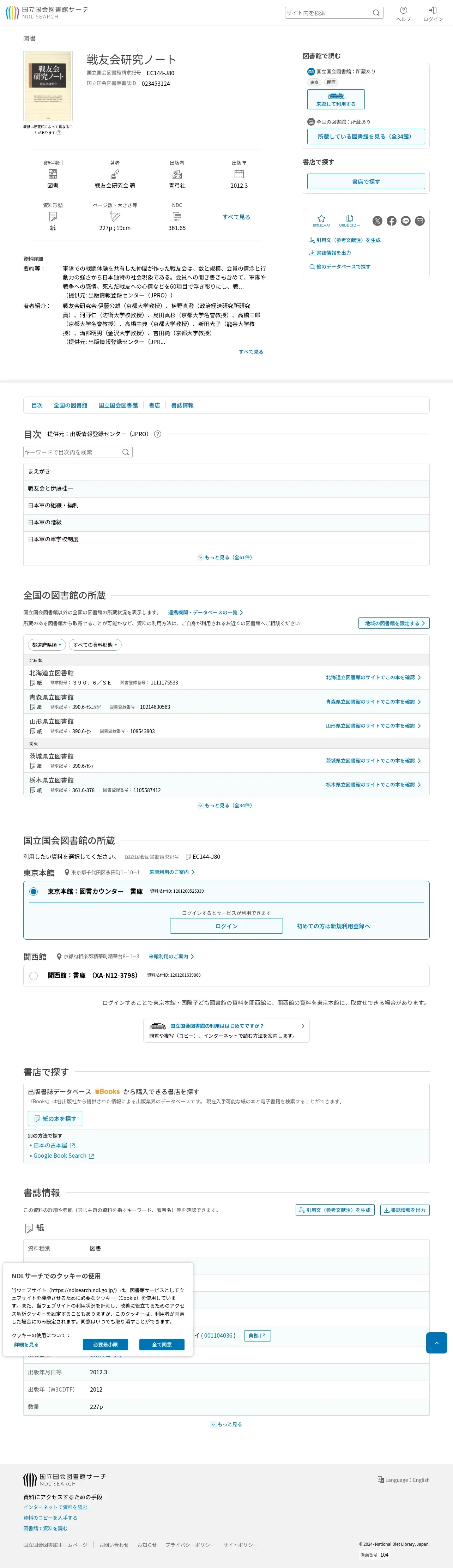Click the scroll-to-top arrow button

pos(436,1343)
